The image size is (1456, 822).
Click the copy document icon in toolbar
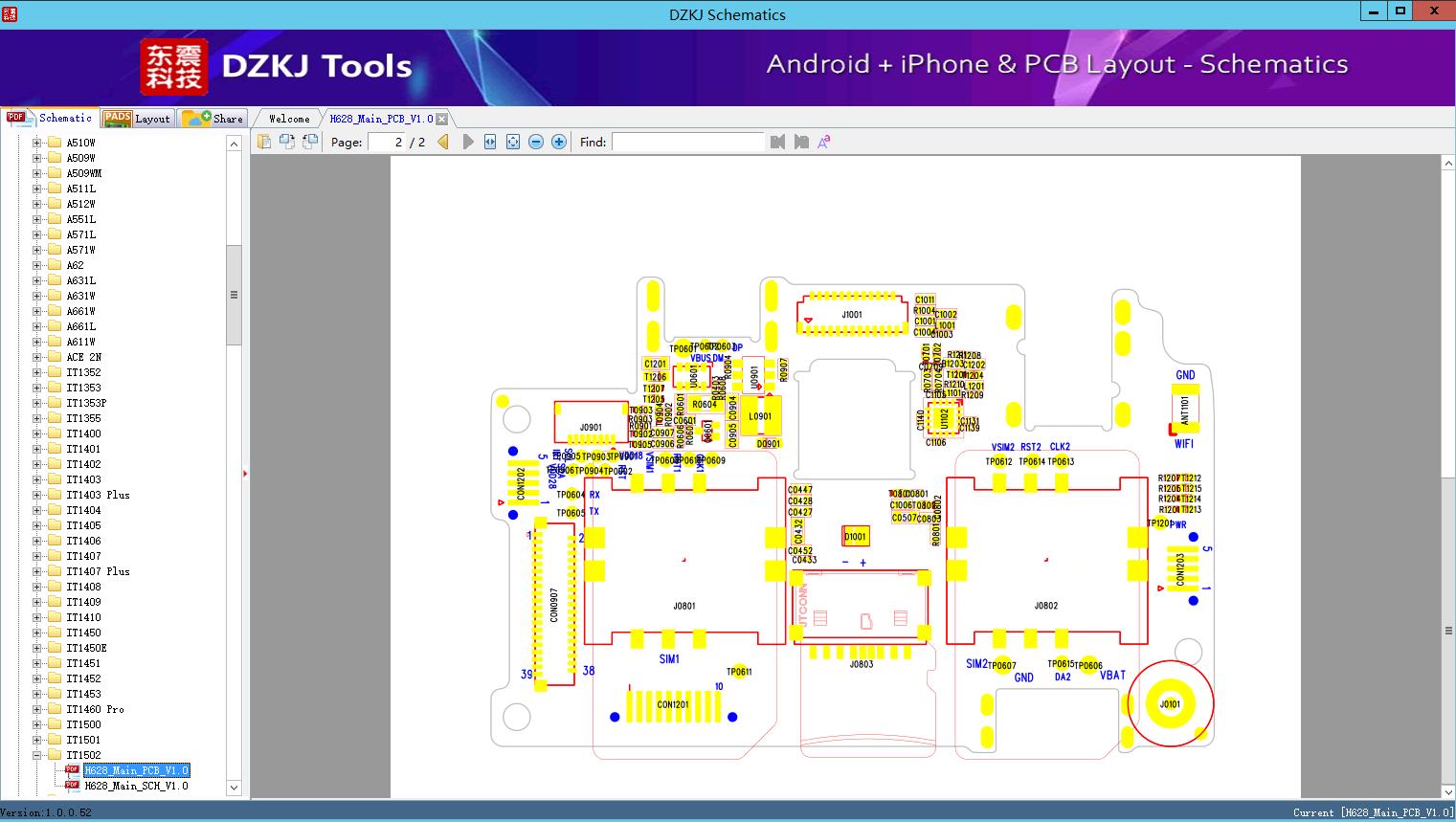(263, 142)
